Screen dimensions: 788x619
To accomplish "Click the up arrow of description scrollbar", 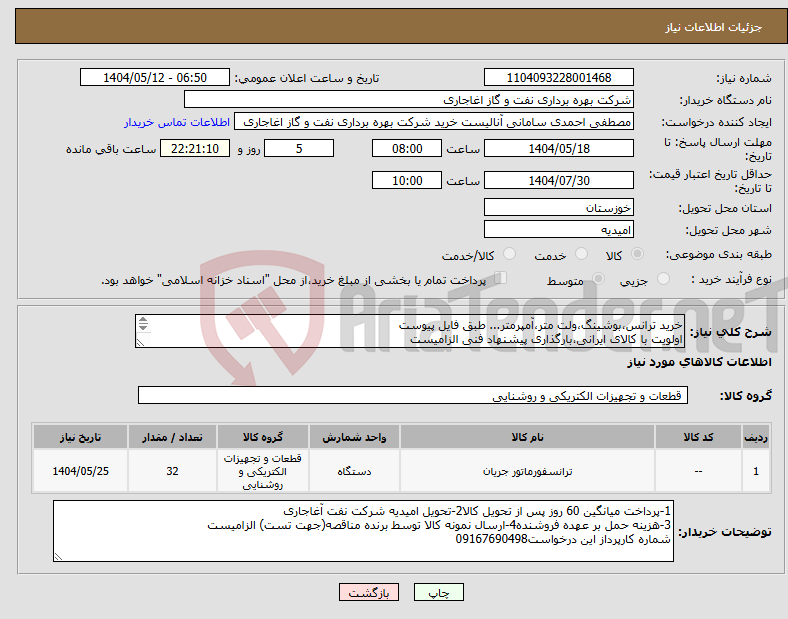I will pos(143,320).
